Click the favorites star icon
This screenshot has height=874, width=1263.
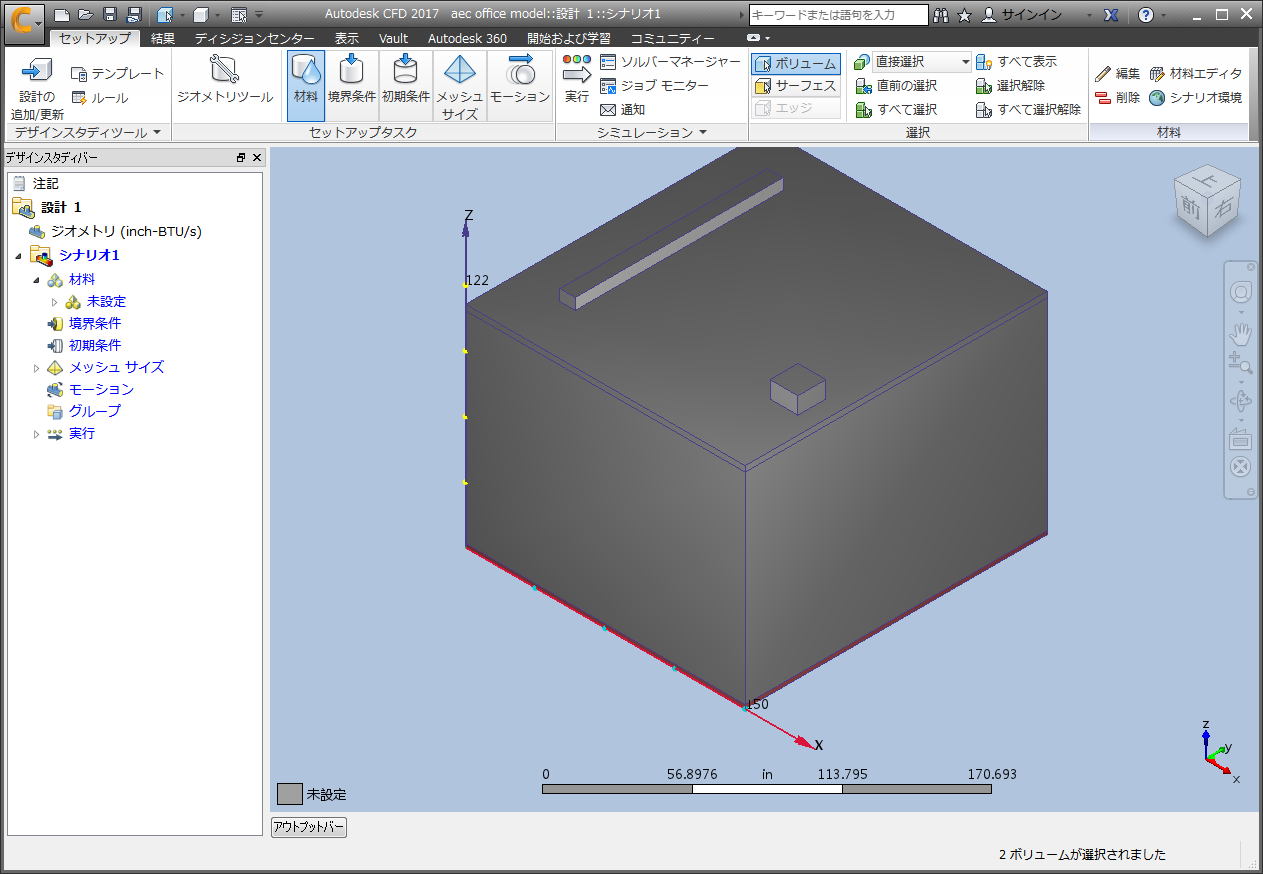coord(964,15)
